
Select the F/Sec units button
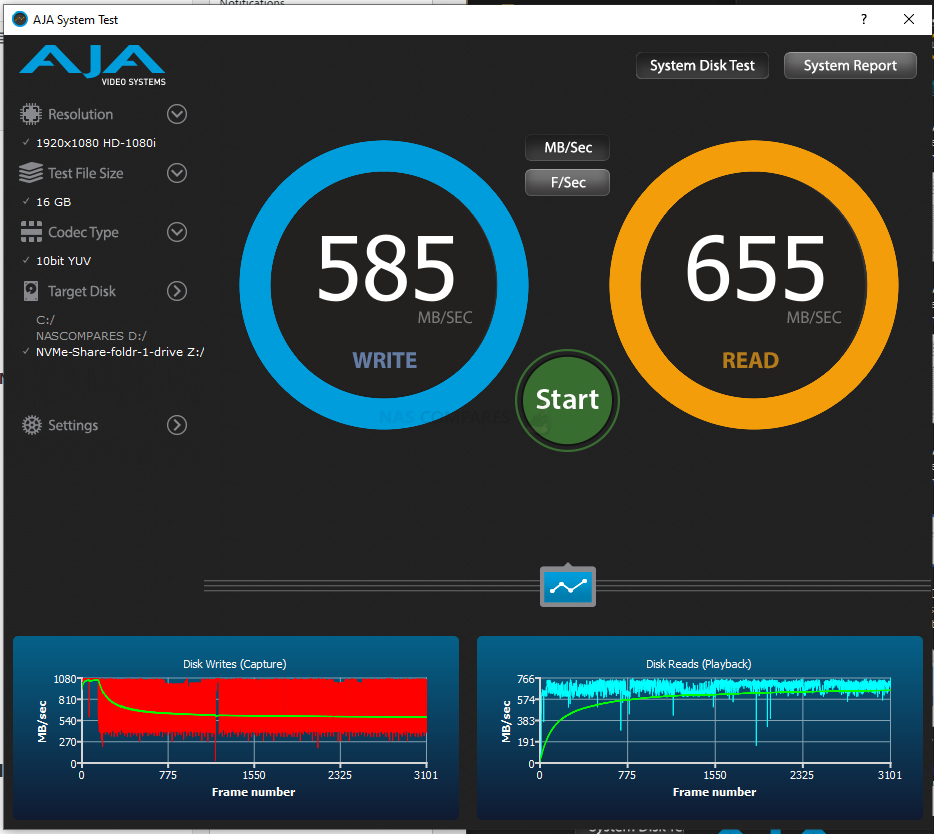[568, 182]
